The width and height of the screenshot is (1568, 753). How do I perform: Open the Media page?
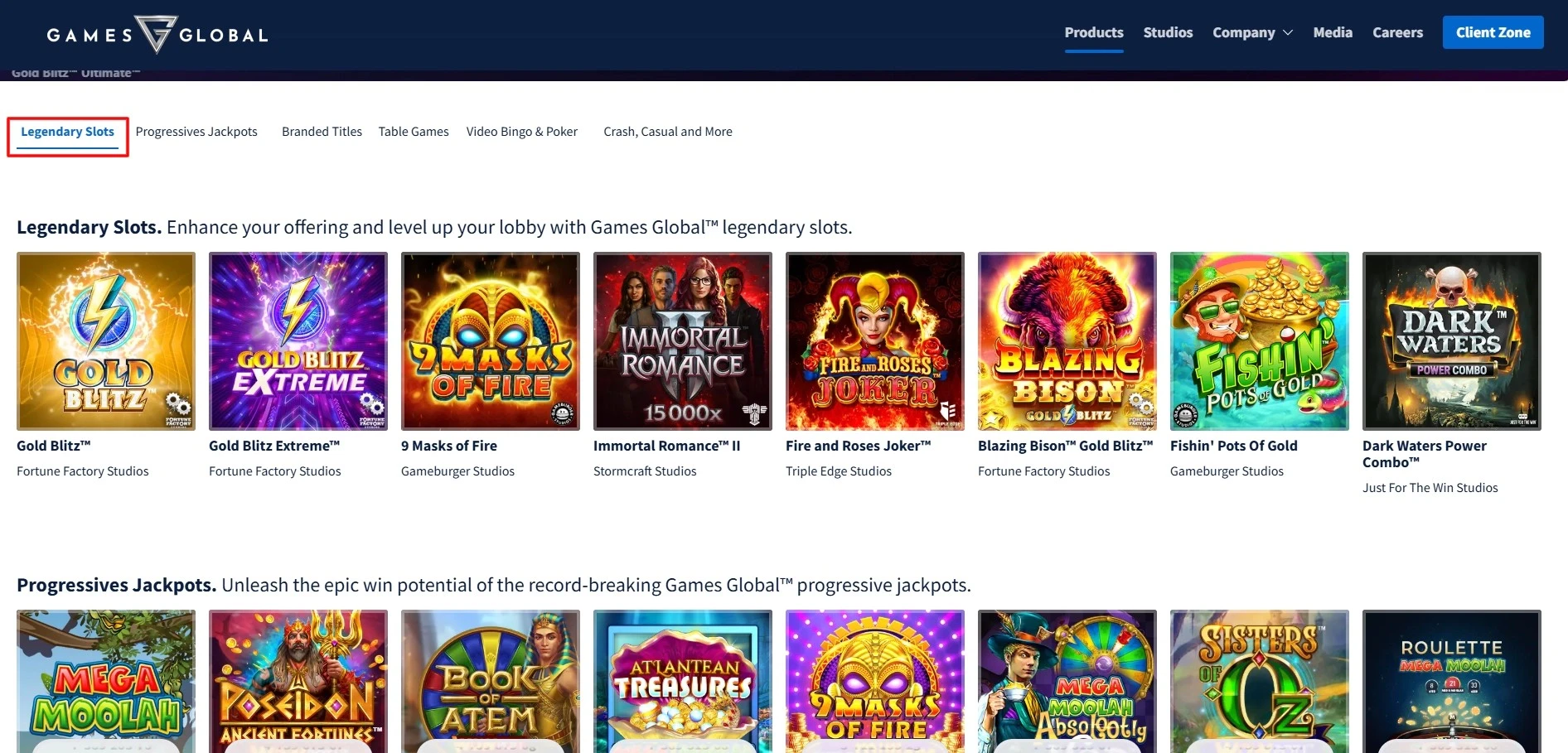coord(1333,32)
